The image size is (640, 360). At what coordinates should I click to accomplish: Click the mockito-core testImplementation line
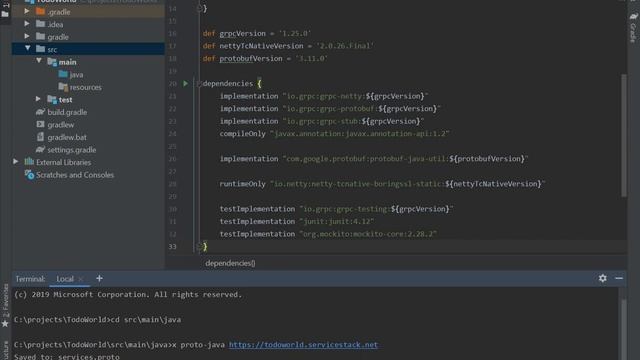point(328,234)
